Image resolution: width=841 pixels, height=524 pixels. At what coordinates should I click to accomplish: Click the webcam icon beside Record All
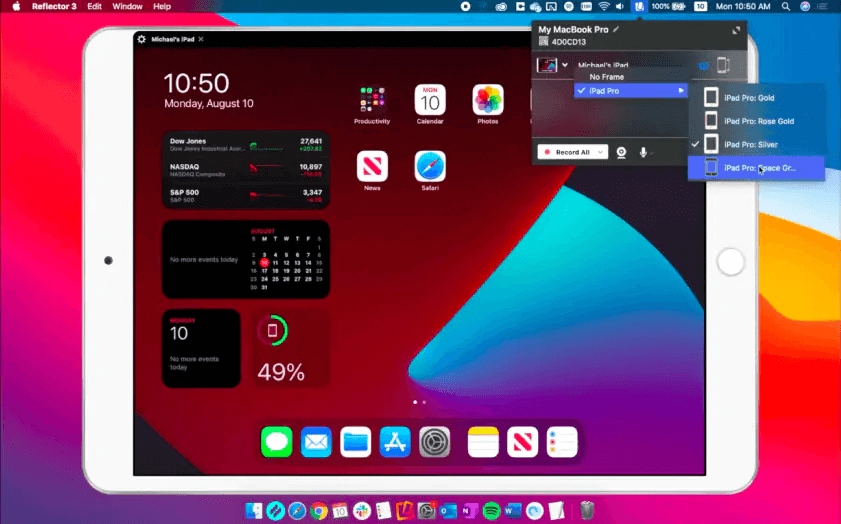pos(622,152)
